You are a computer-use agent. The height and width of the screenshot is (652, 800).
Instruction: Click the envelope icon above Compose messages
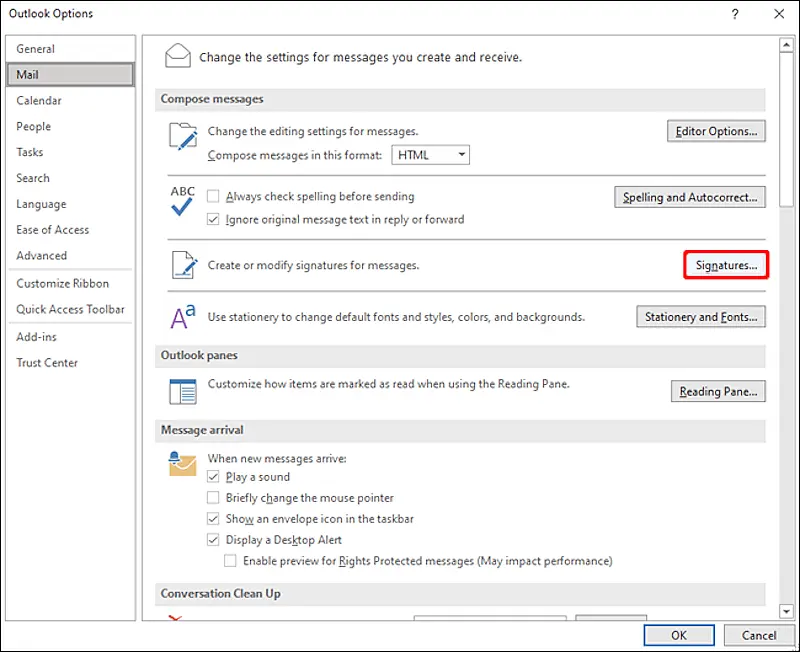[x=178, y=55]
